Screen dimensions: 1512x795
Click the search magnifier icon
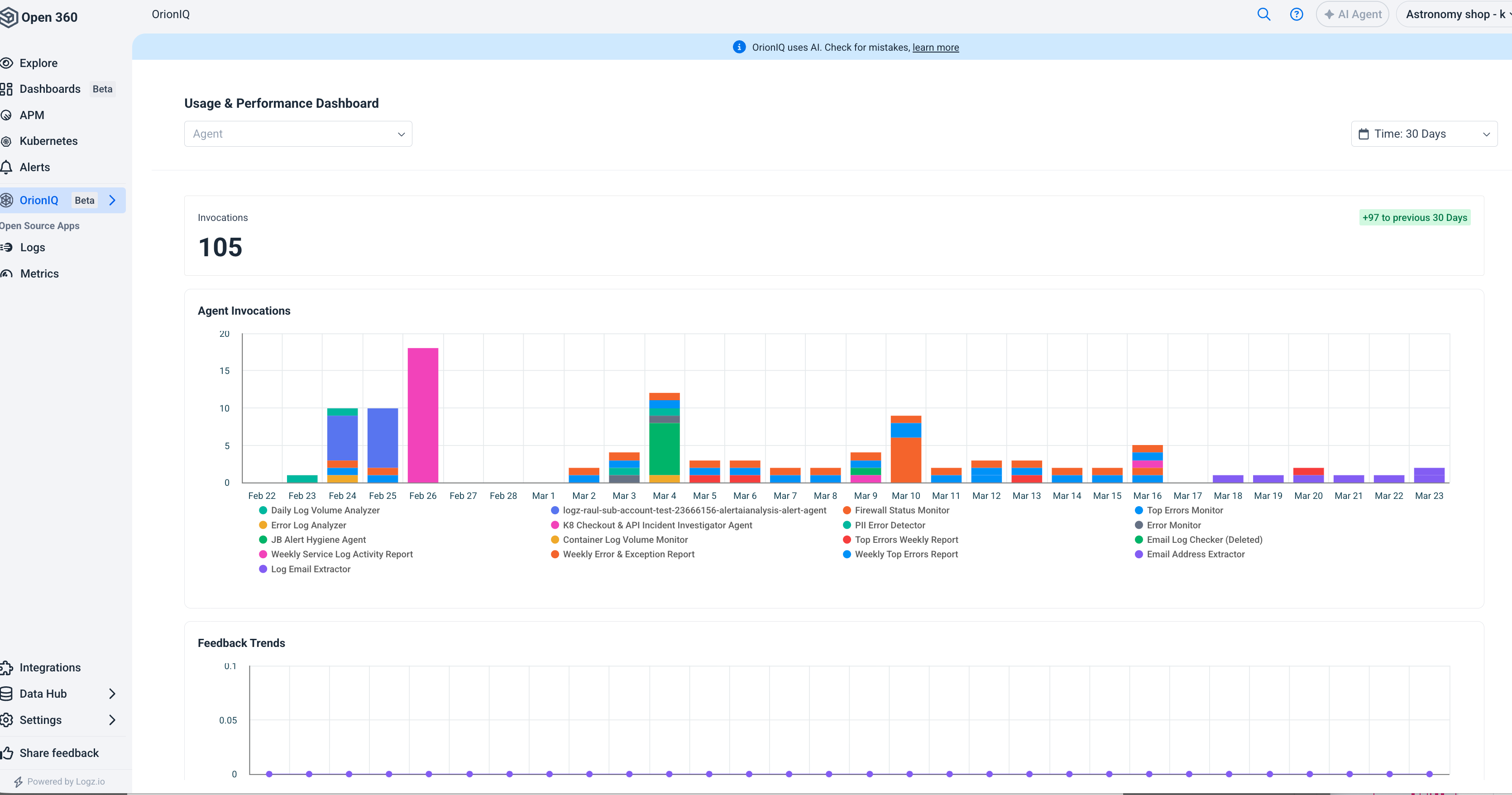[x=1264, y=14]
